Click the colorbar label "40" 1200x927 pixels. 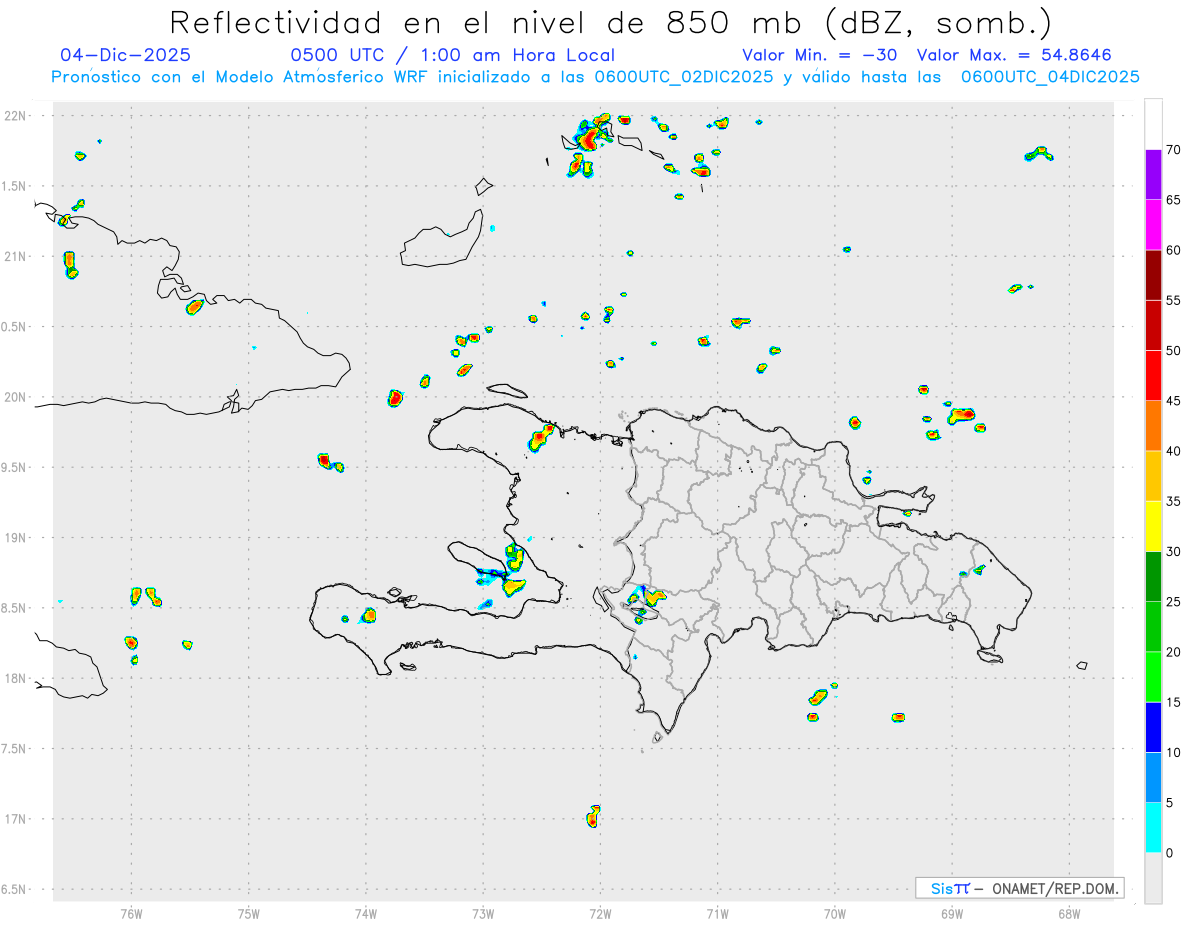(1174, 451)
